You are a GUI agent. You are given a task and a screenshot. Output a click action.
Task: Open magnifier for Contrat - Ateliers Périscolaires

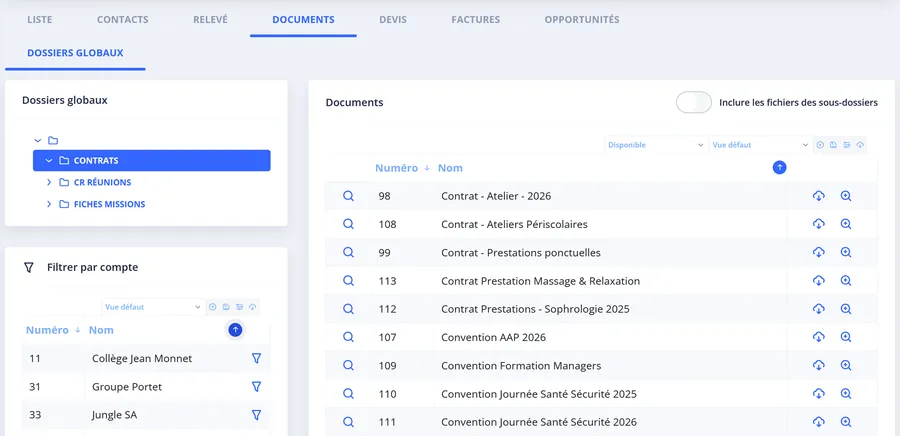(x=348, y=224)
